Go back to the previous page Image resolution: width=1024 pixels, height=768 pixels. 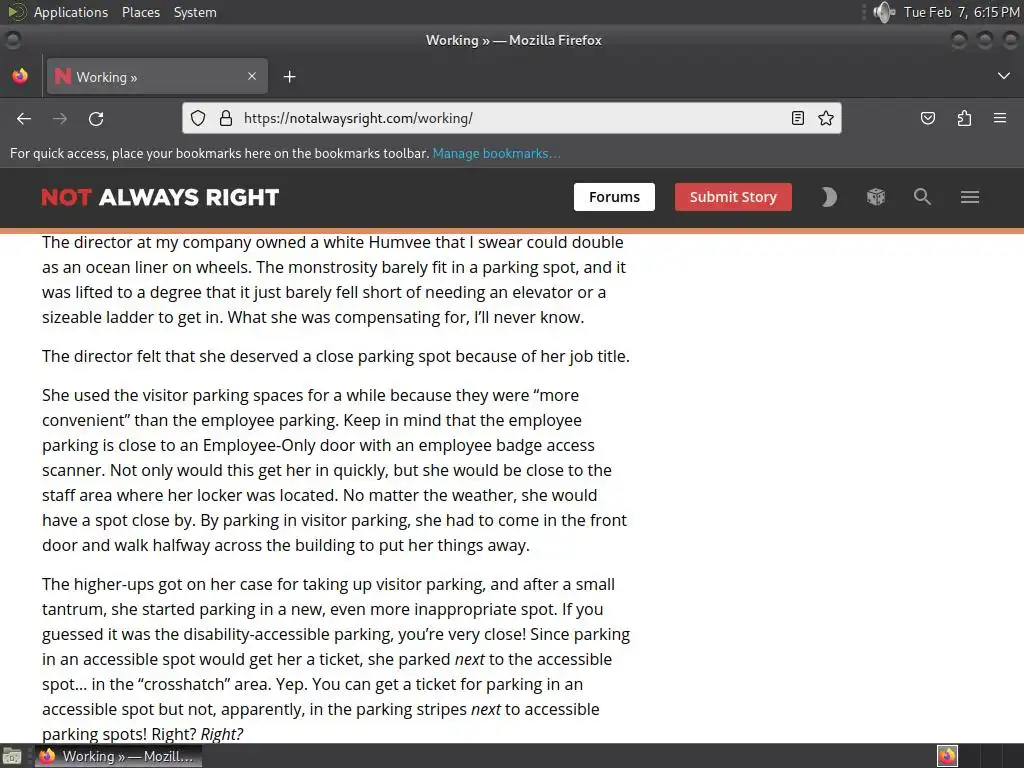tap(24, 118)
